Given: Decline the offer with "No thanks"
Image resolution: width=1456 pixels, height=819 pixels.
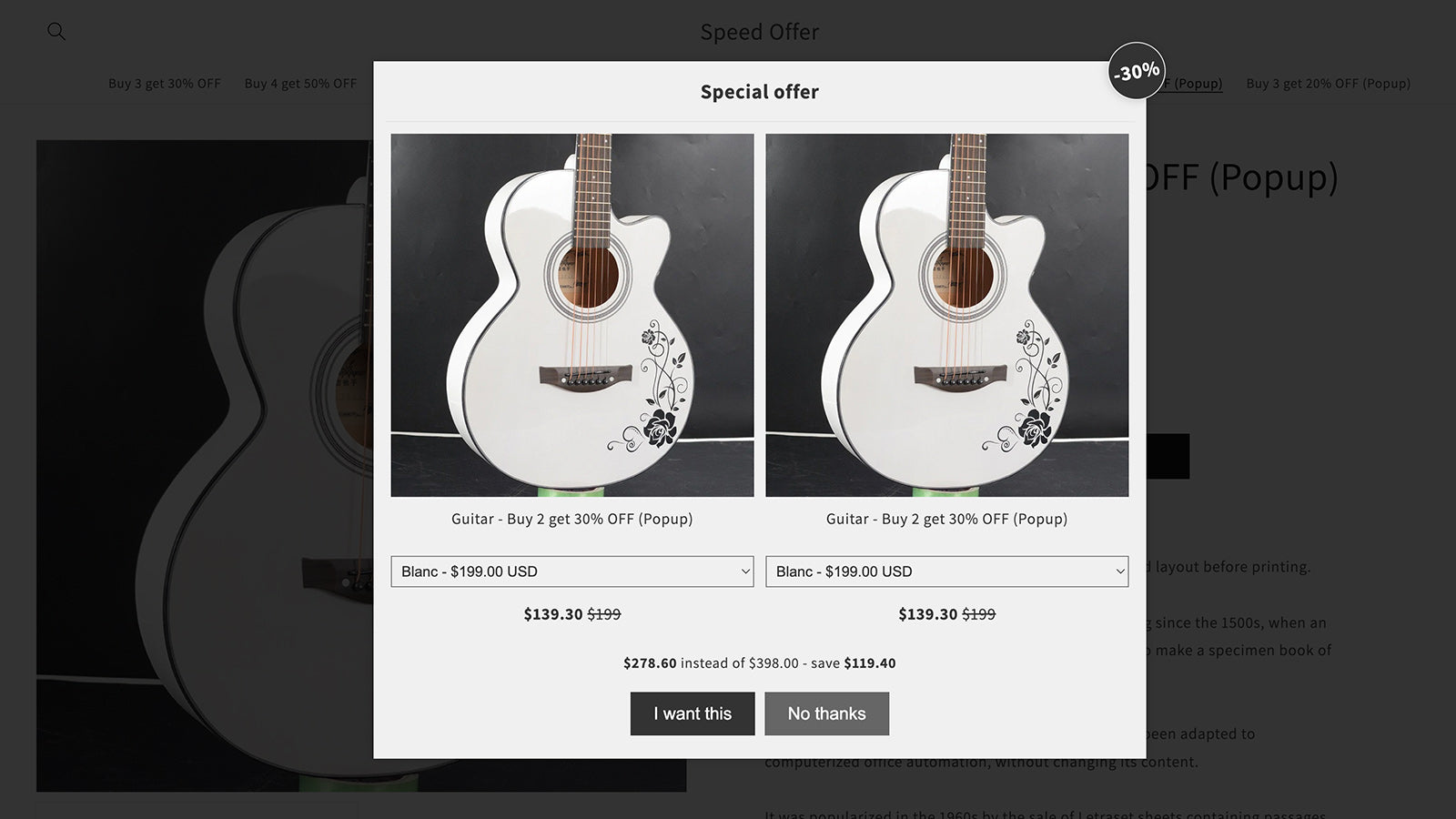Looking at the screenshot, I should click(826, 713).
